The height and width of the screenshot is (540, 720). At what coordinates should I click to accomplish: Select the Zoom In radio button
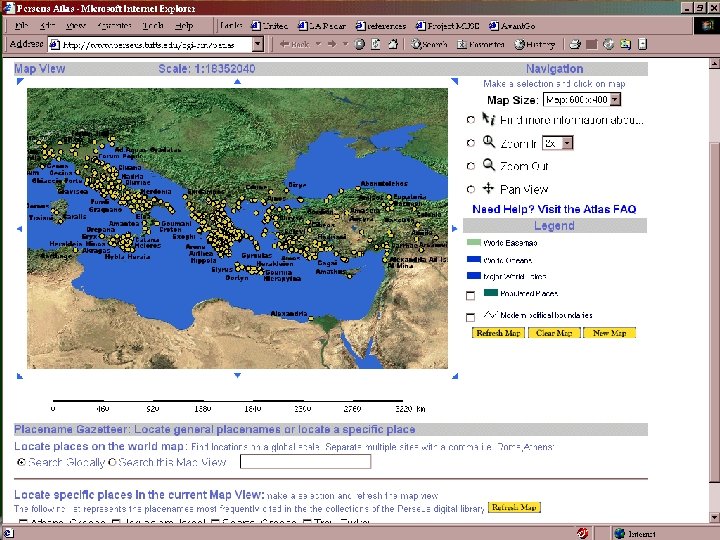click(x=471, y=143)
